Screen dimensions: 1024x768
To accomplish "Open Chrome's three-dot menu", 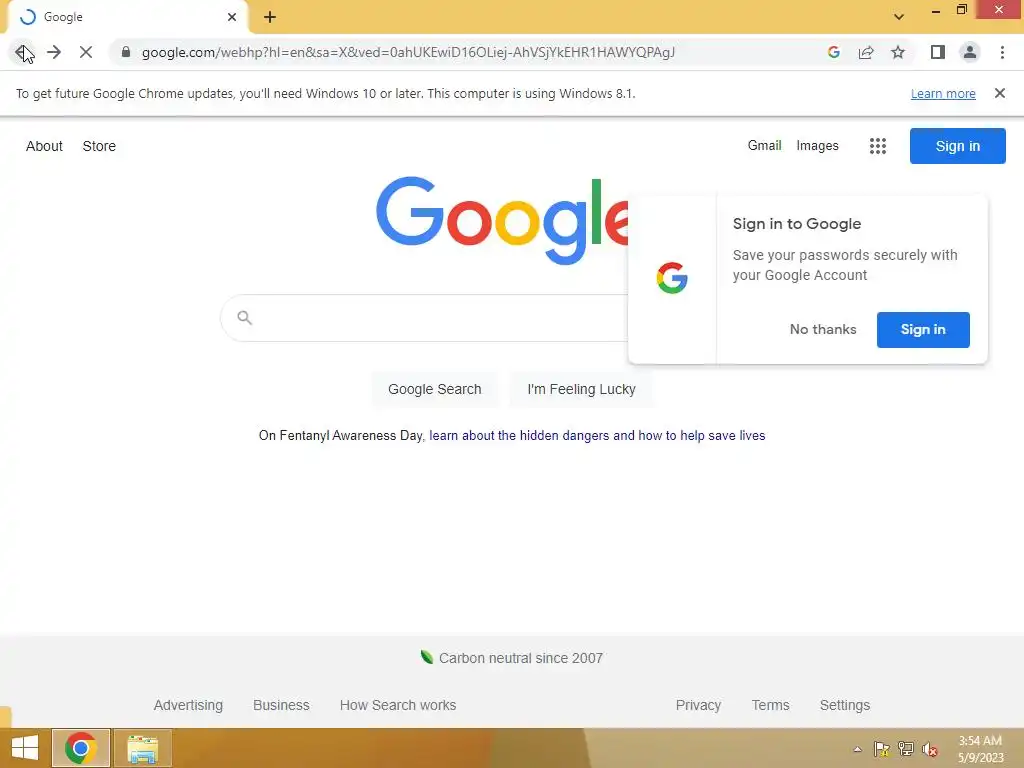I will pos(1002,52).
